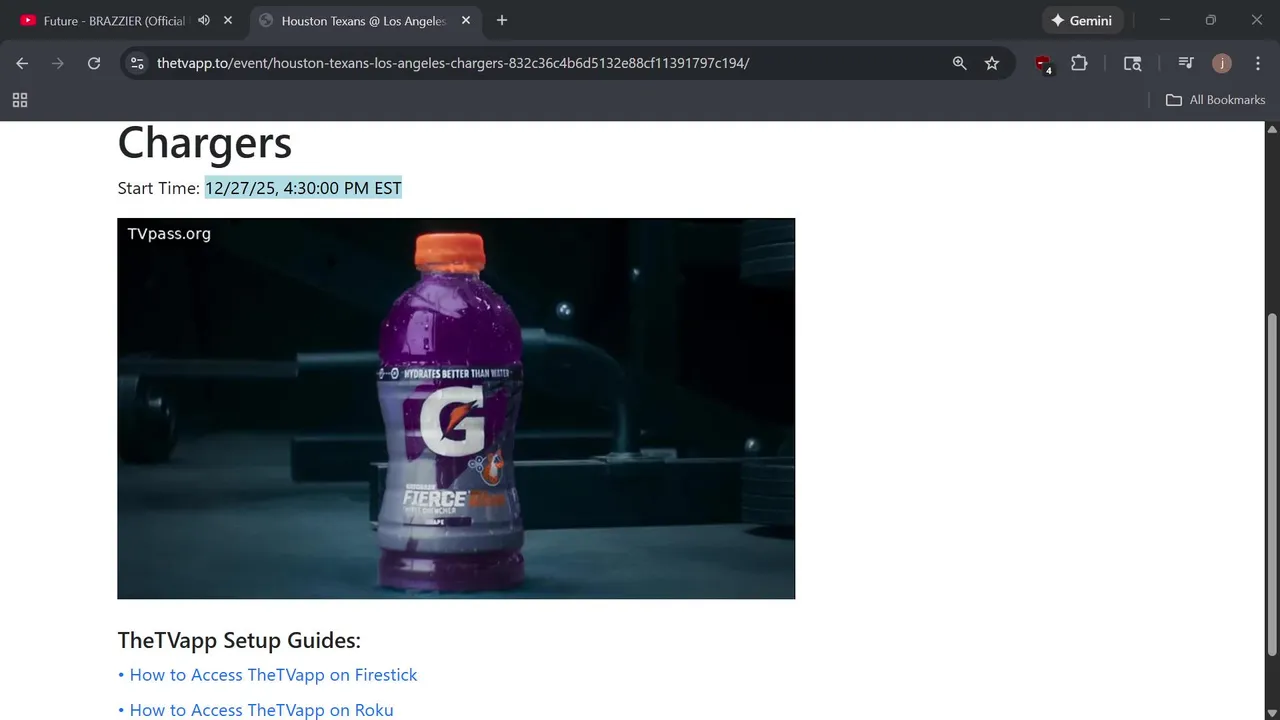Image resolution: width=1280 pixels, height=720 pixels.
Task: Click the 'Chargers' heading text
Action: click(205, 142)
